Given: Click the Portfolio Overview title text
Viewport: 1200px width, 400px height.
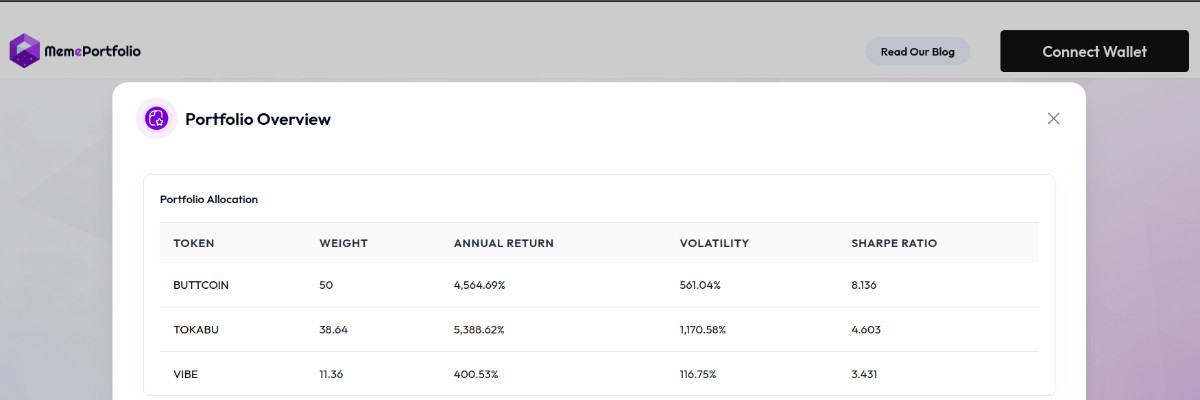Looking at the screenshot, I should click(258, 119).
